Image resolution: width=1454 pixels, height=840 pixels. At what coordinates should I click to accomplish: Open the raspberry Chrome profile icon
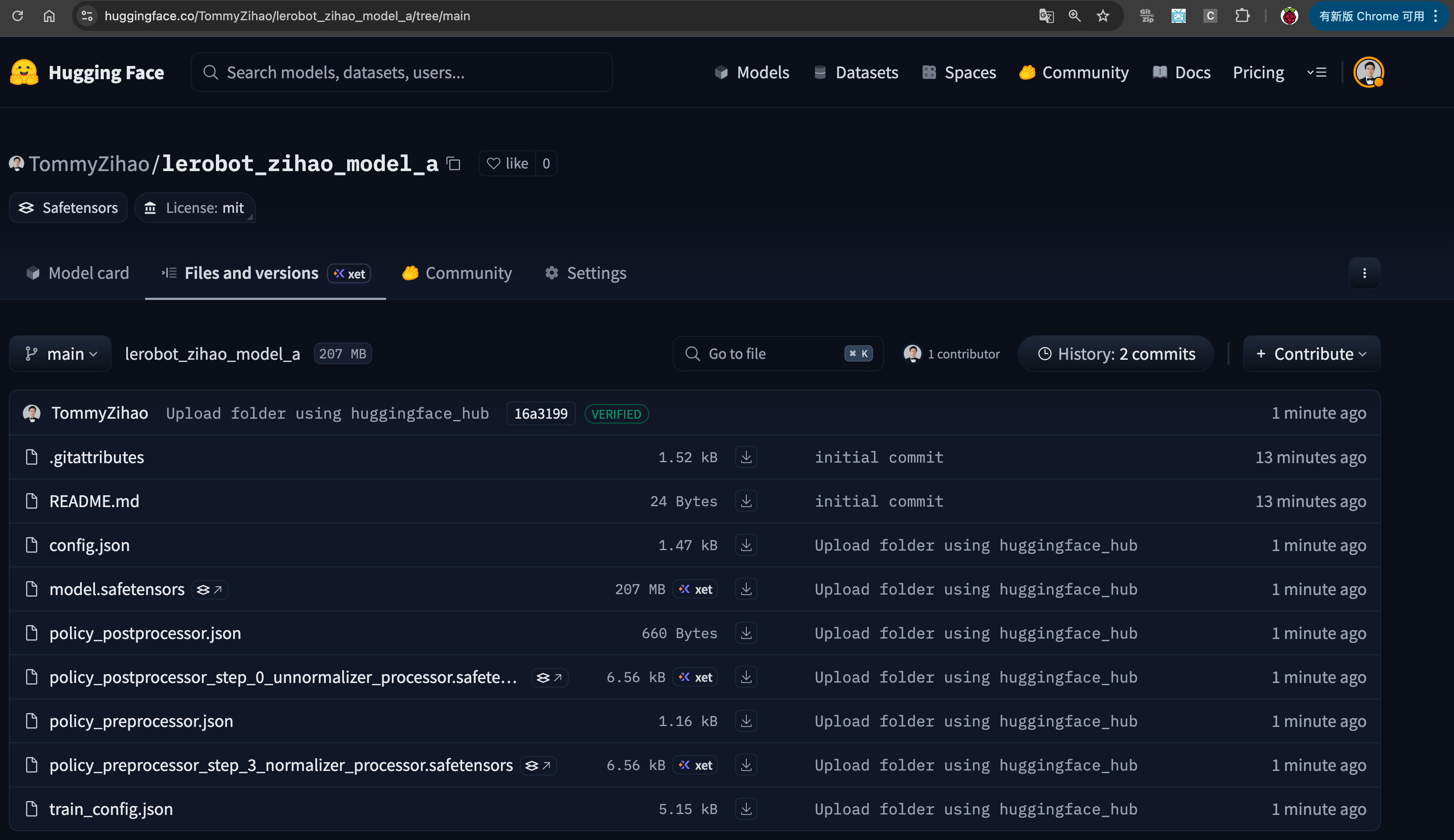(x=1289, y=15)
